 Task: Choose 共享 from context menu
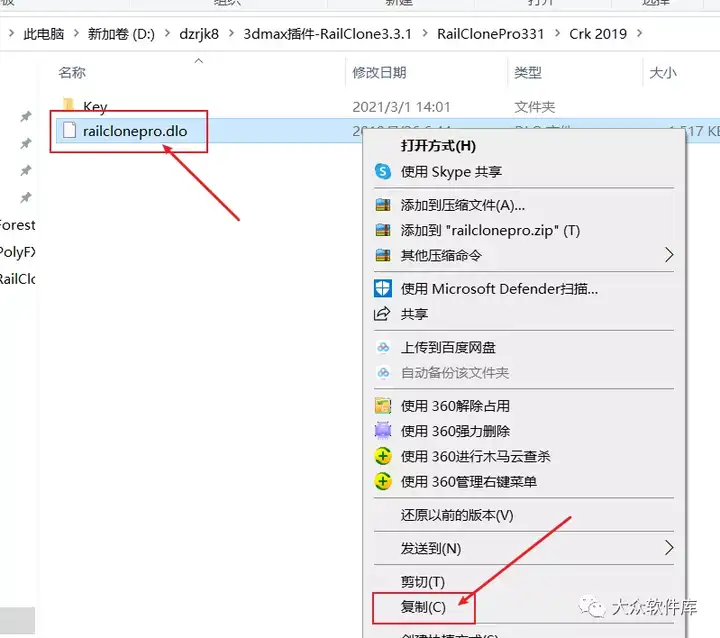pos(414,314)
